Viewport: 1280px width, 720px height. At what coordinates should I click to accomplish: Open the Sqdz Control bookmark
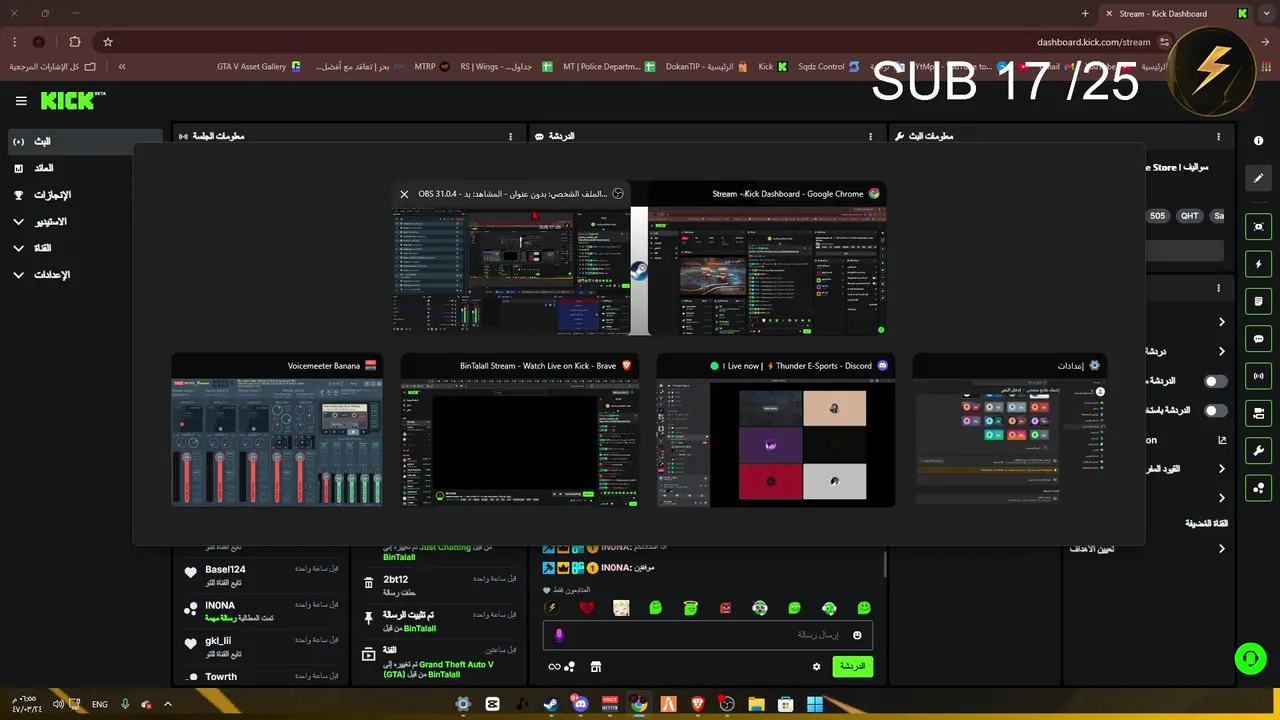click(x=827, y=66)
